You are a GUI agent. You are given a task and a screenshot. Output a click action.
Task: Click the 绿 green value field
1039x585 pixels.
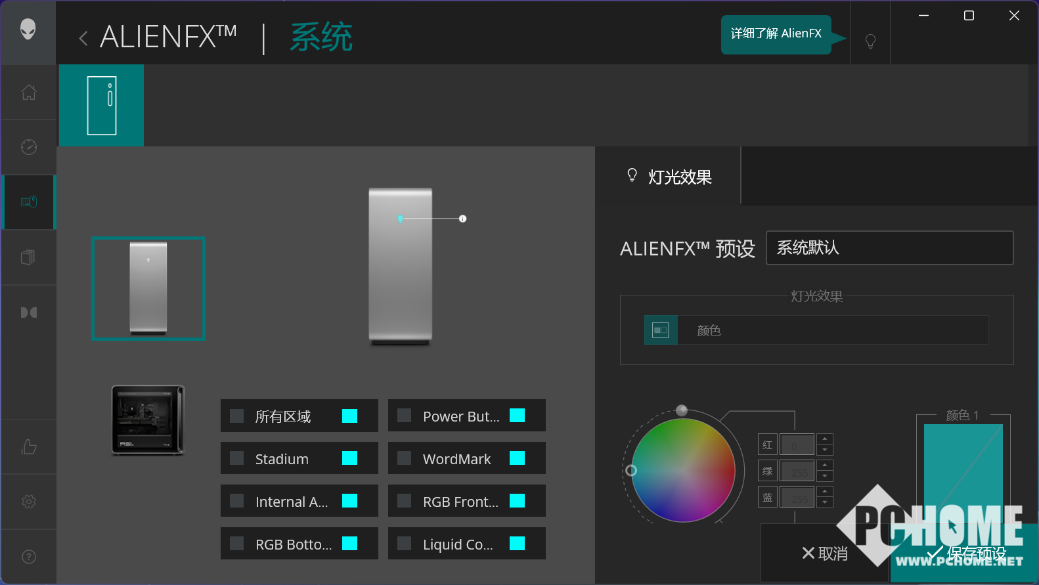(x=797, y=471)
